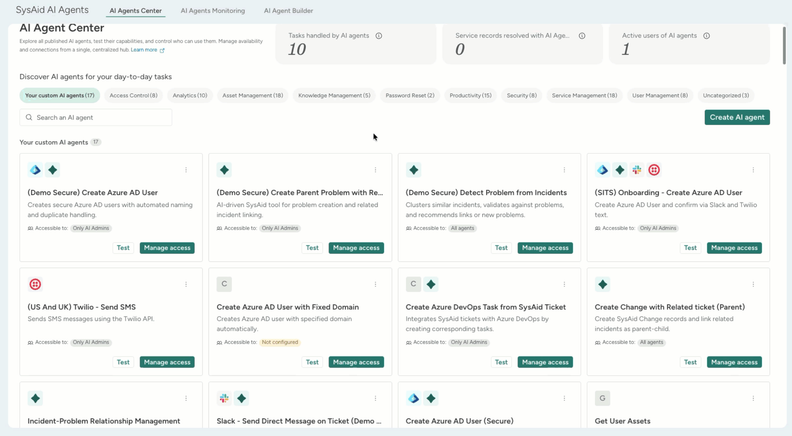This screenshot has width=792, height=436.
Task: Filter by Asset Management (18) category
Action: click(x=253, y=95)
